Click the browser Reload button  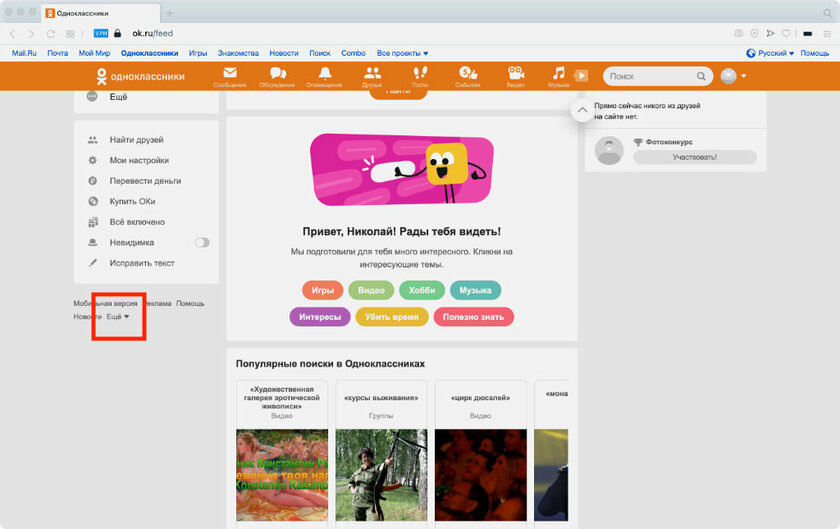point(50,33)
